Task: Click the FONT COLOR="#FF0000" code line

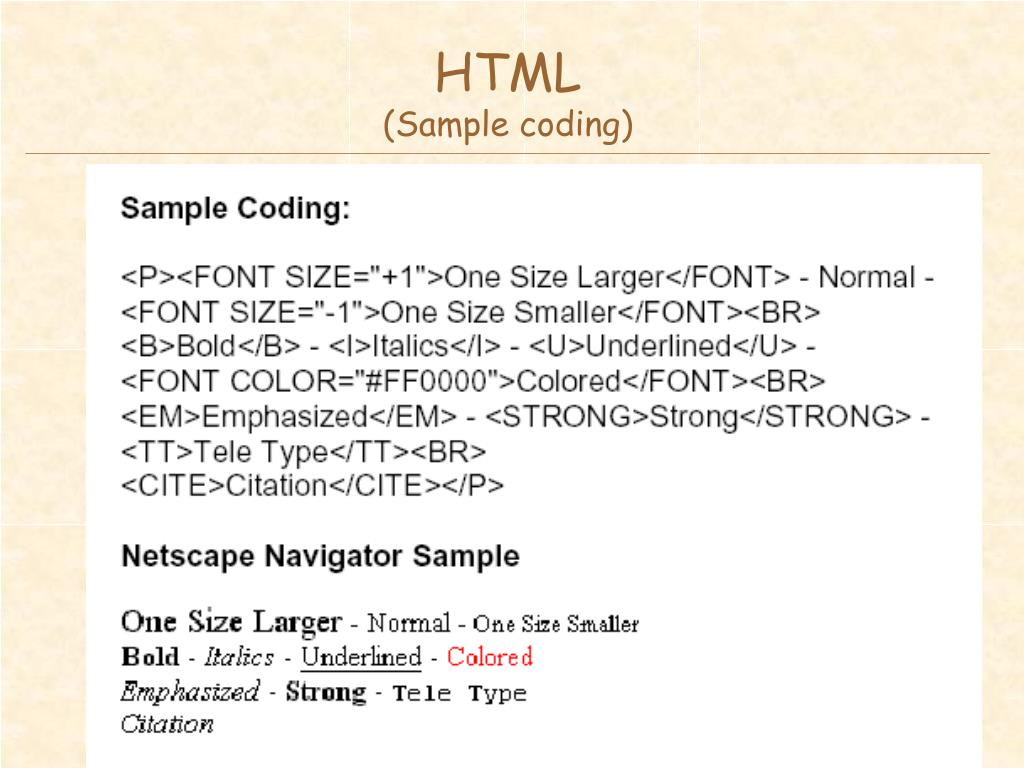Action: (x=473, y=381)
